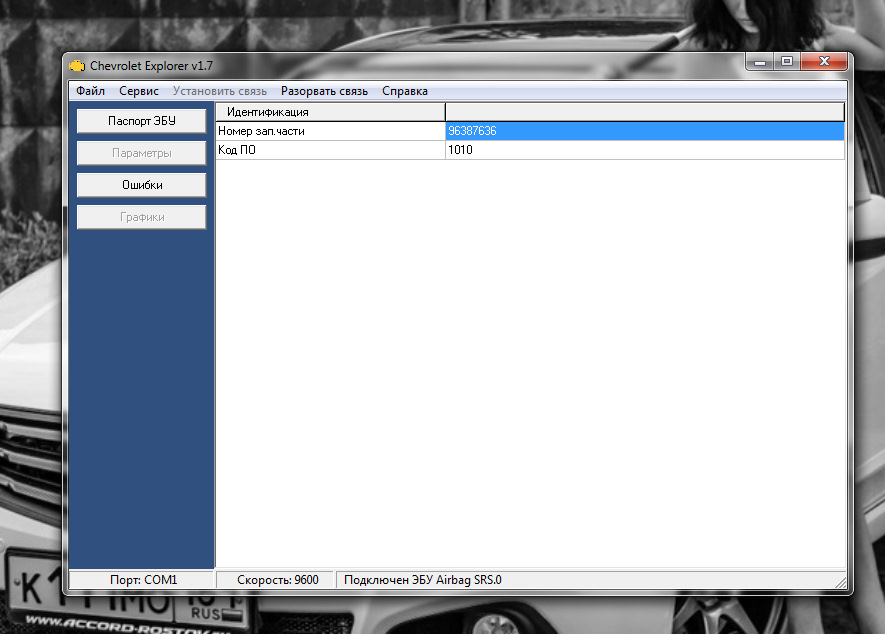
Task: Maximize the Chevrolet Explorer window
Action: click(787, 62)
